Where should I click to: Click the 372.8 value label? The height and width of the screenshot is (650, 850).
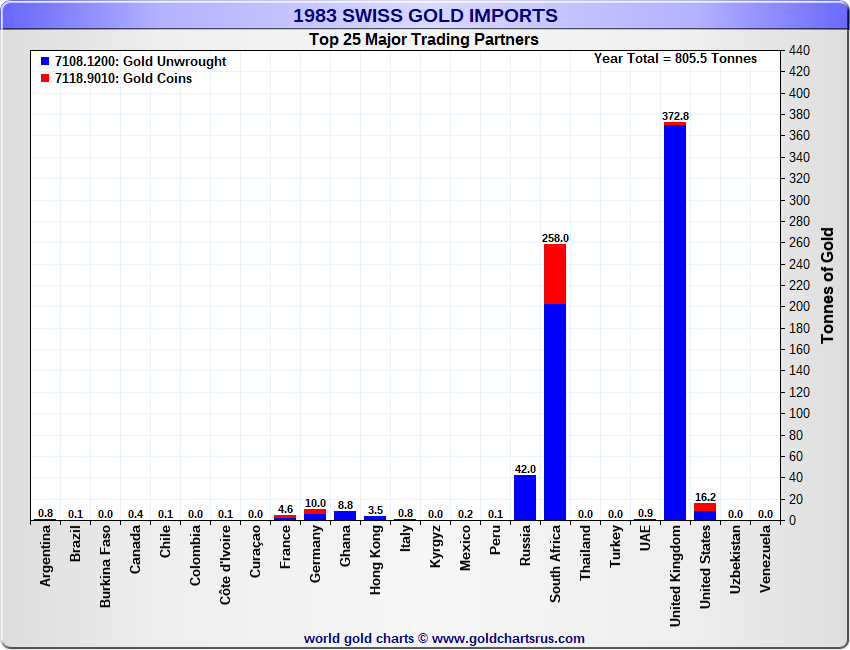(675, 116)
